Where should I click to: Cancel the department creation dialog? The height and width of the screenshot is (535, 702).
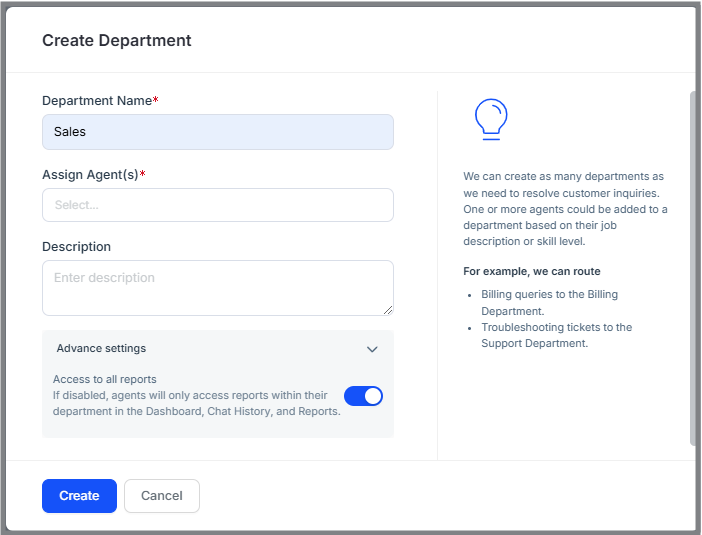pyautogui.click(x=162, y=496)
